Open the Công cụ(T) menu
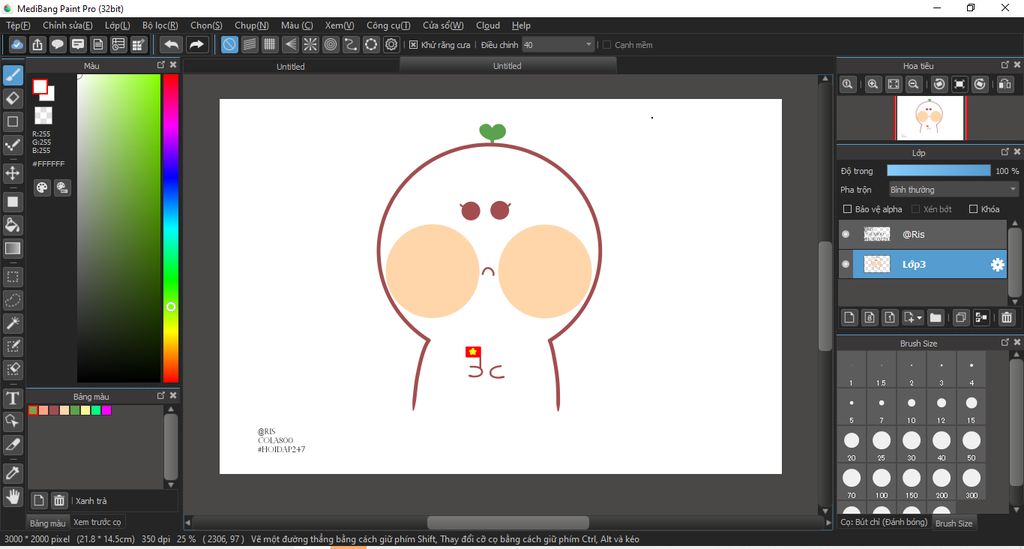Viewport: 1024px width, 549px height. pos(388,25)
